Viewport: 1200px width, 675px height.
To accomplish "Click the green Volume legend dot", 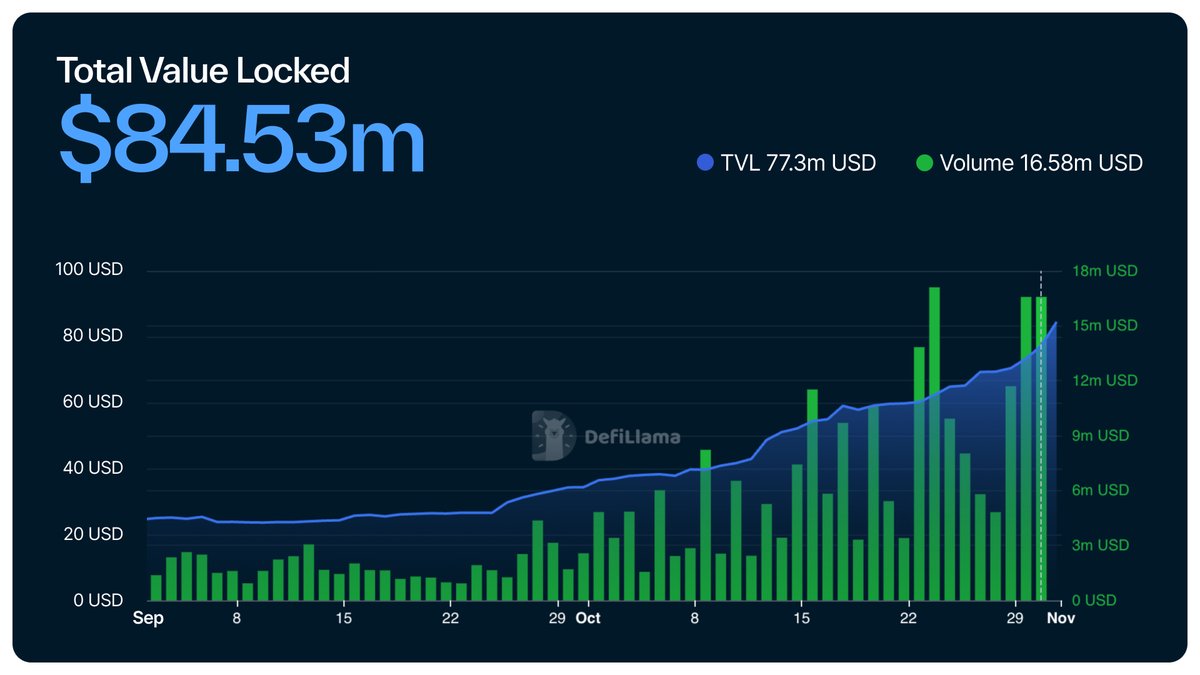I will (926, 162).
